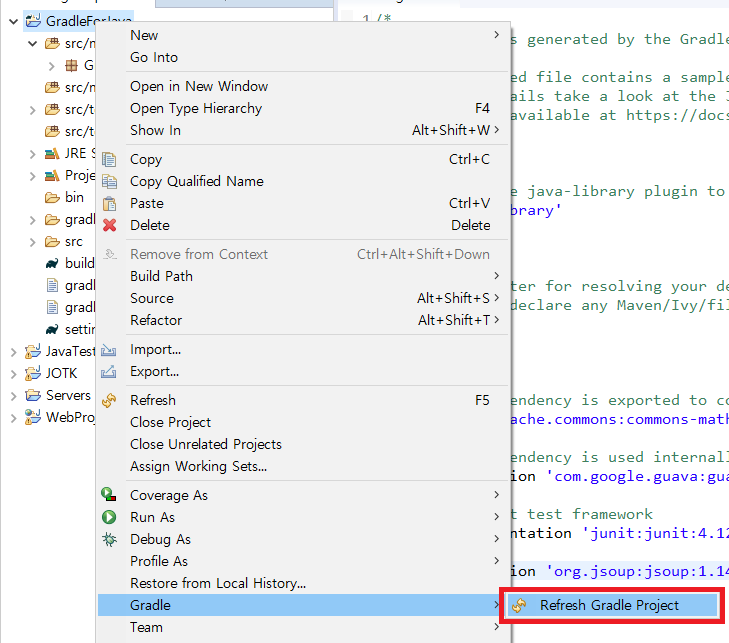
Task: Choose Close Project
Action: [304, 422]
